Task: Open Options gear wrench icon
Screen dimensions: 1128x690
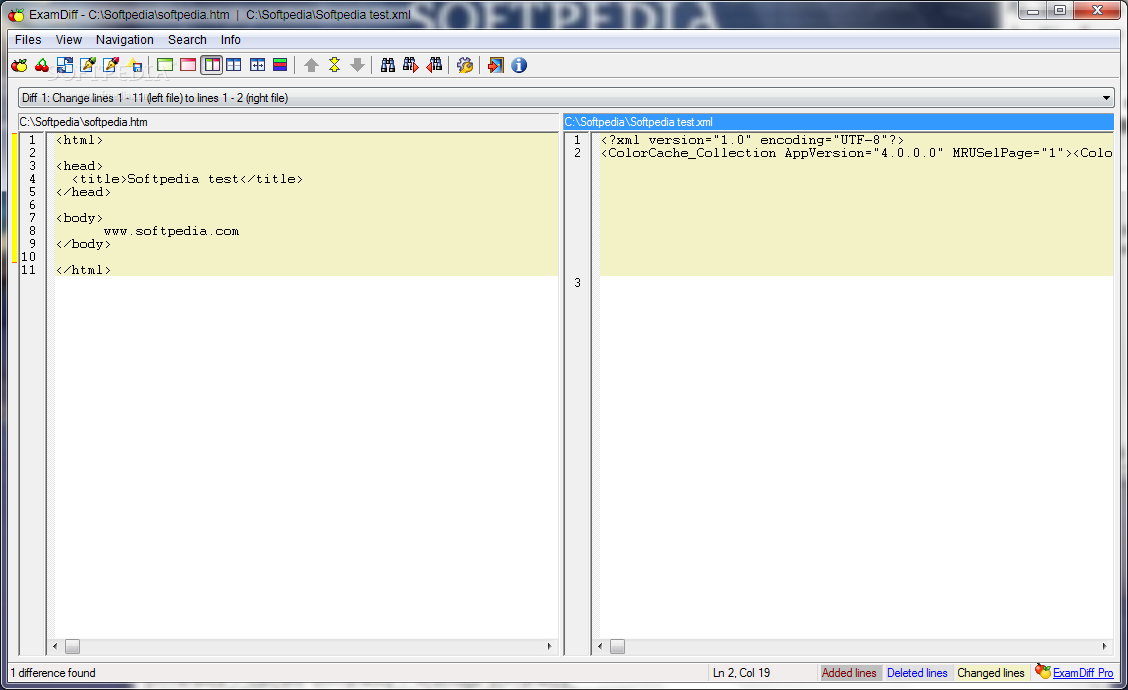Action: point(465,65)
